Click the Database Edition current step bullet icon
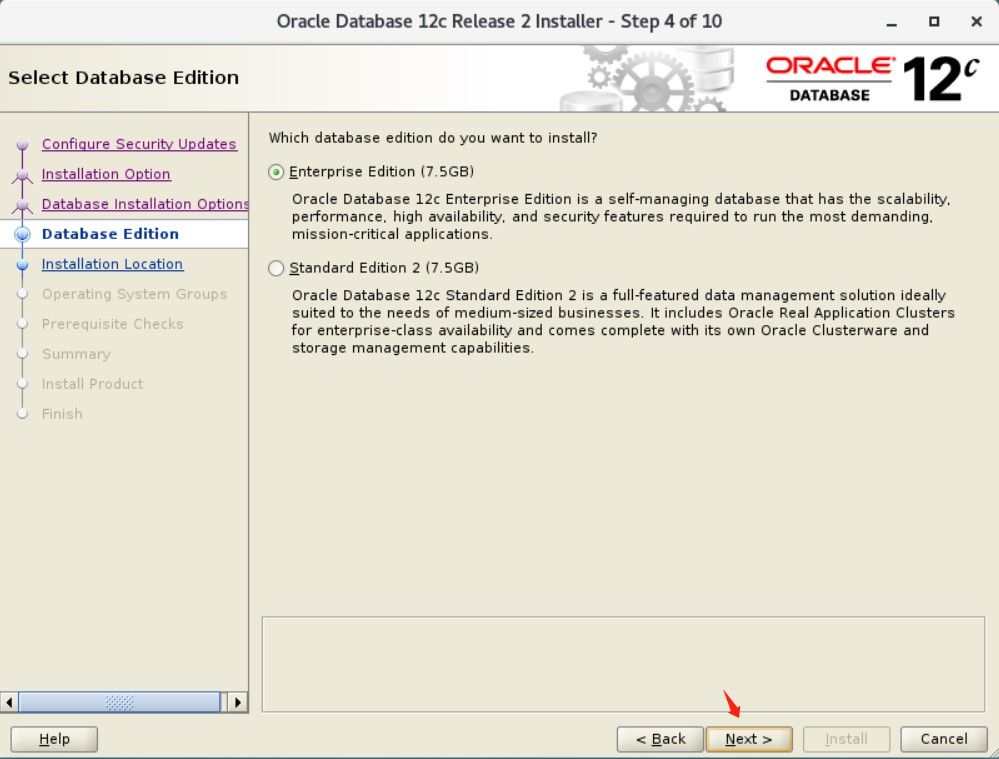This screenshot has height=759, width=999. click(22, 235)
